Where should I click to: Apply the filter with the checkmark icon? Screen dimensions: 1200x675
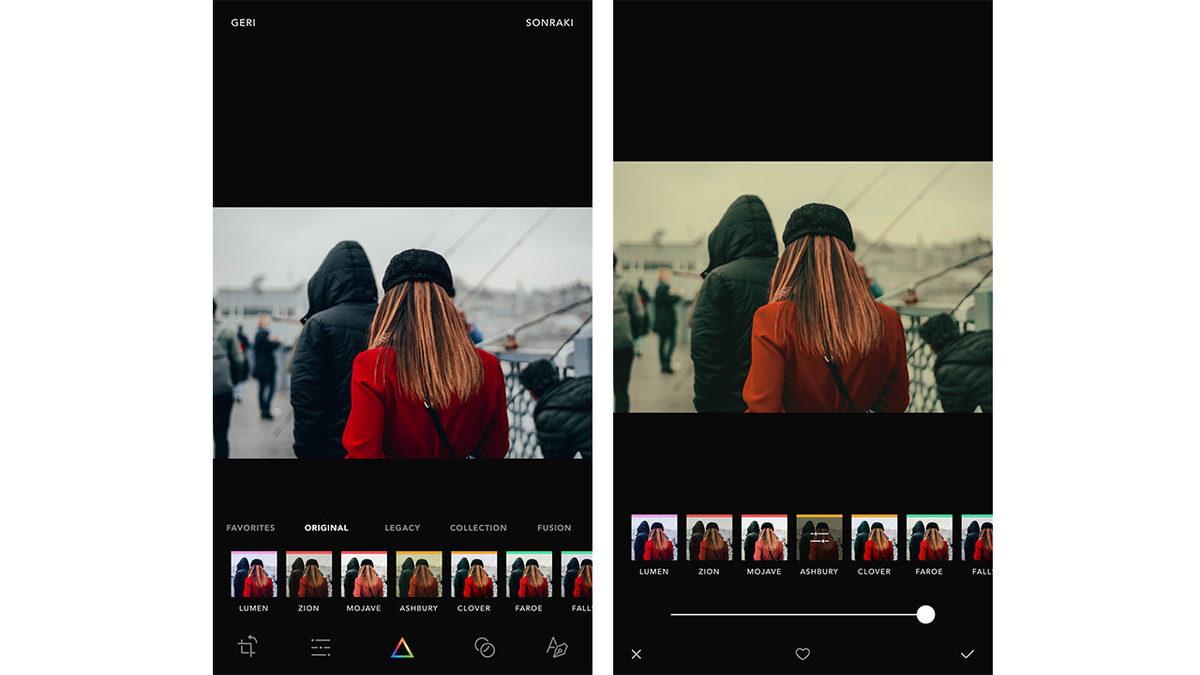966,654
